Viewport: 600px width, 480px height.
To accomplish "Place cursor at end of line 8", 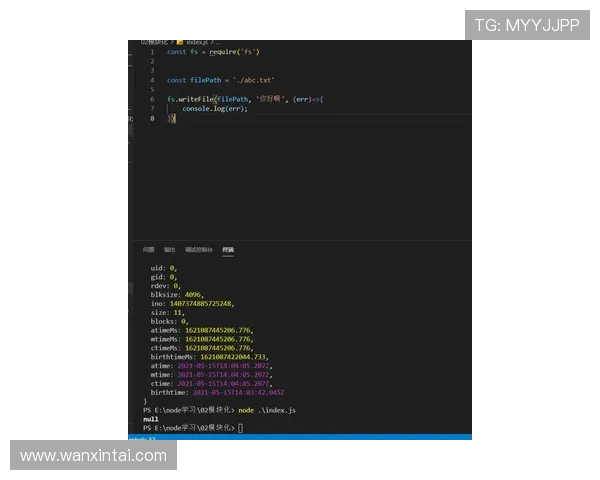I will click(175, 118).
